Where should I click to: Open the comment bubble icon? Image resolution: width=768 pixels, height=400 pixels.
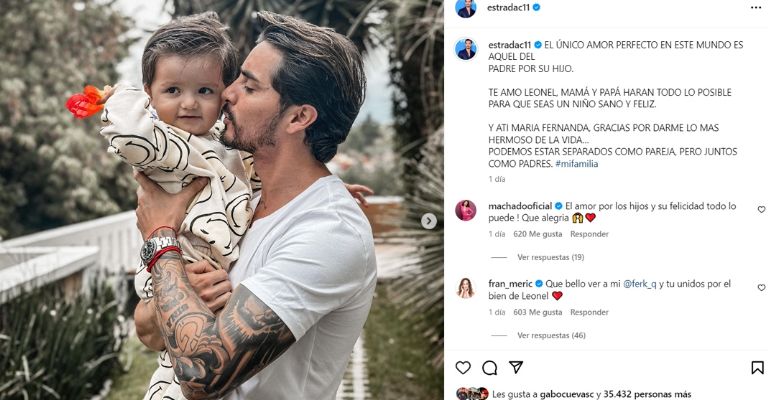489,368
